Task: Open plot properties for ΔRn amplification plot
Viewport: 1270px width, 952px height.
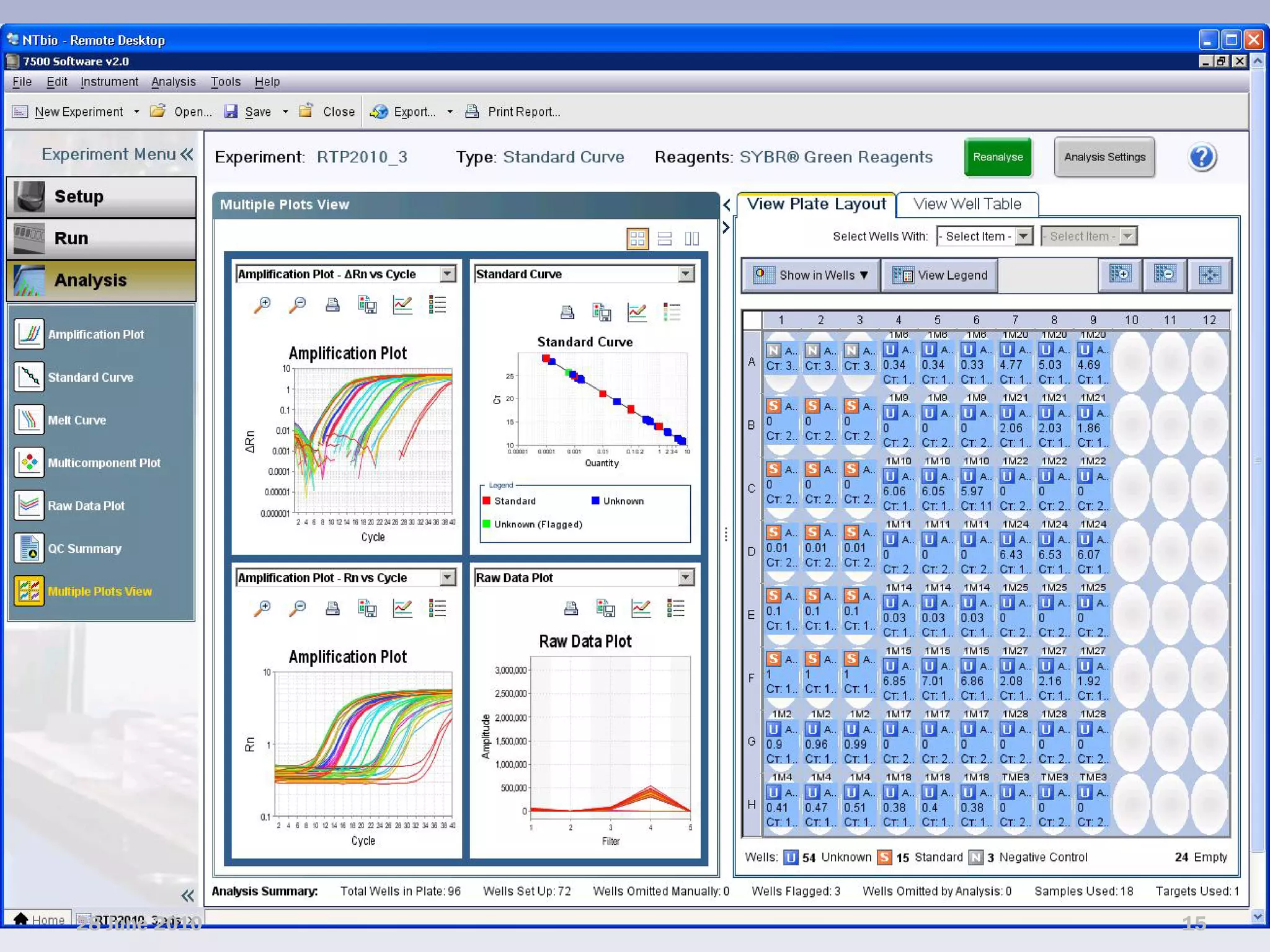Action: point(402,304)
